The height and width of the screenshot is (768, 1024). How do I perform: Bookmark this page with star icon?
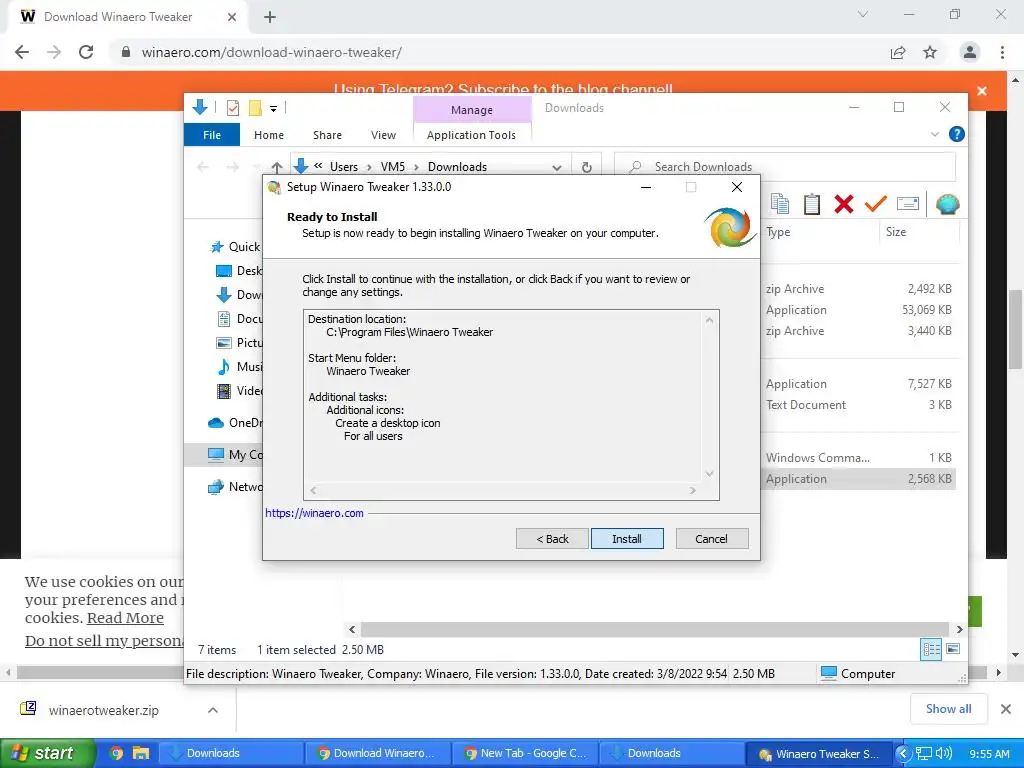coord(930,52)
